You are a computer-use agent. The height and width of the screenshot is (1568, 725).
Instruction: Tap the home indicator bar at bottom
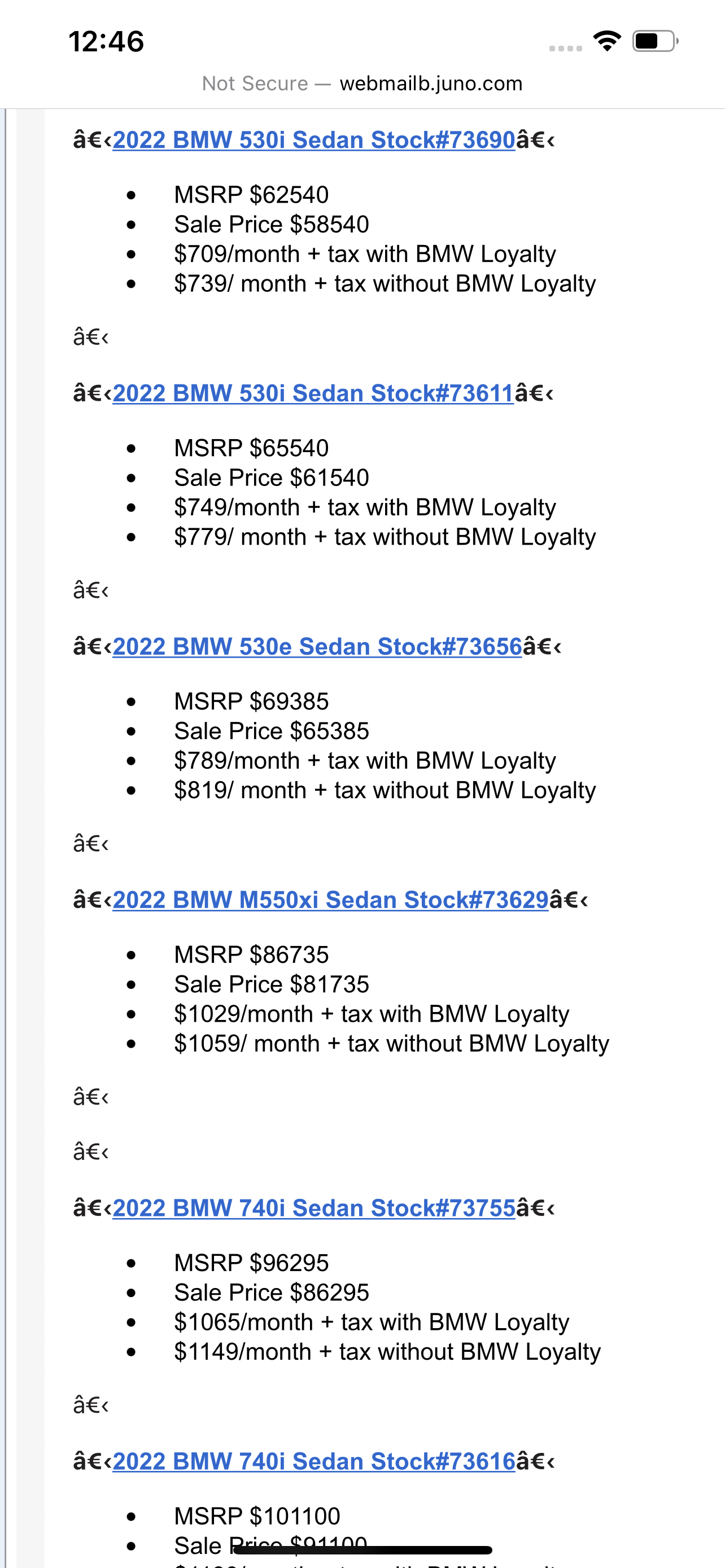pyautogui.click(x=363, y=1550)
